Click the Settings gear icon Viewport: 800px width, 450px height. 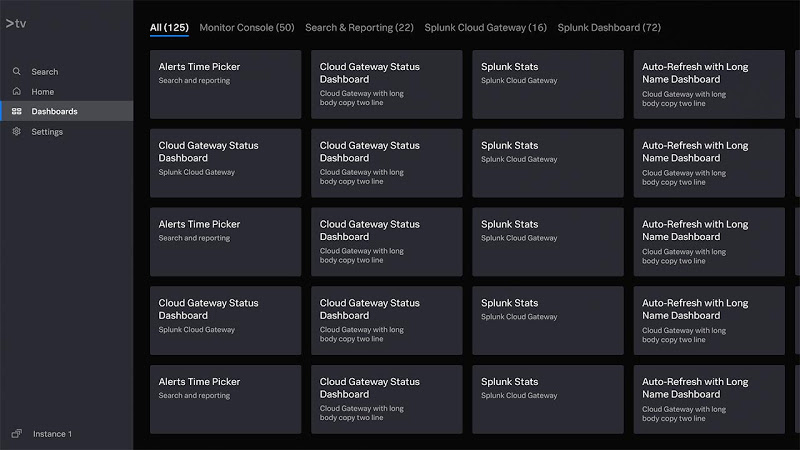click(x=16, y=131)
